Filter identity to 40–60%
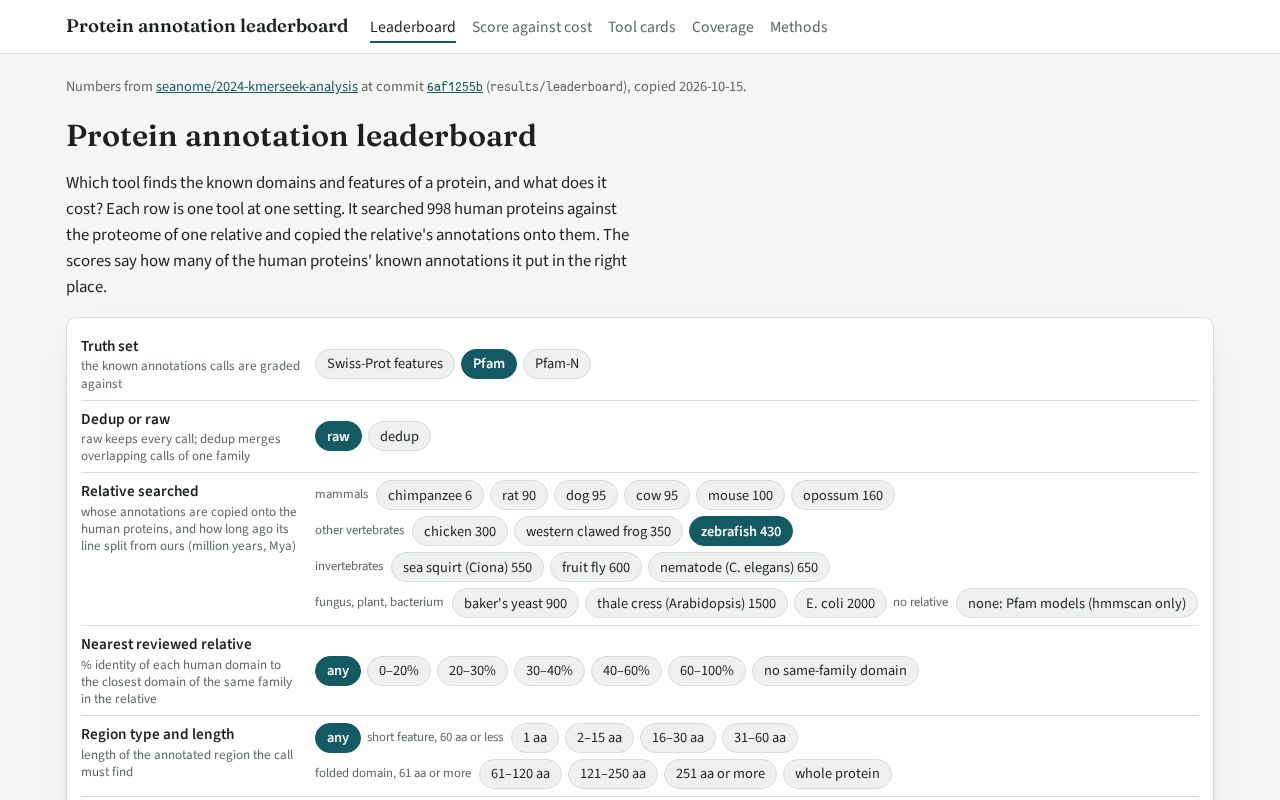1280x800 pixels. click(626, 670)
